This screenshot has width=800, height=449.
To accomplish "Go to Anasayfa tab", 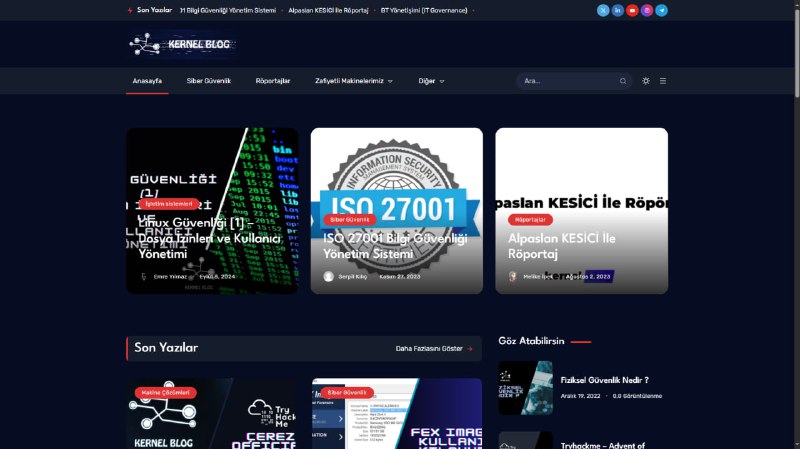I will (x=147, y=81).
